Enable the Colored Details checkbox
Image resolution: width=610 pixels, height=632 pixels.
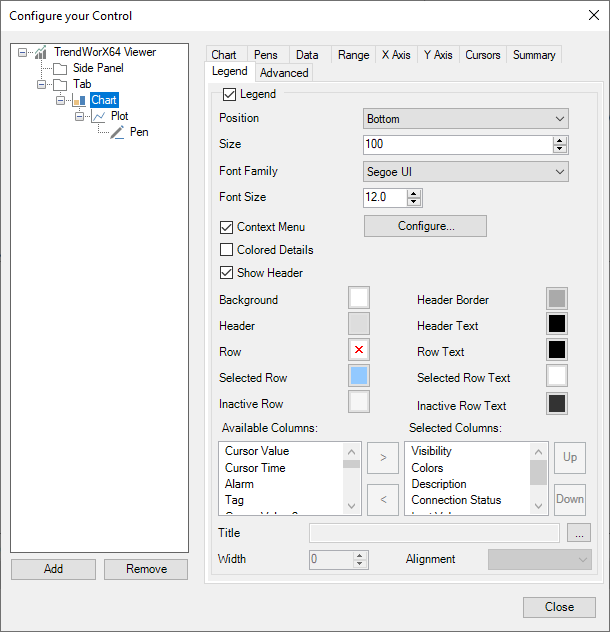click(226, 250)
